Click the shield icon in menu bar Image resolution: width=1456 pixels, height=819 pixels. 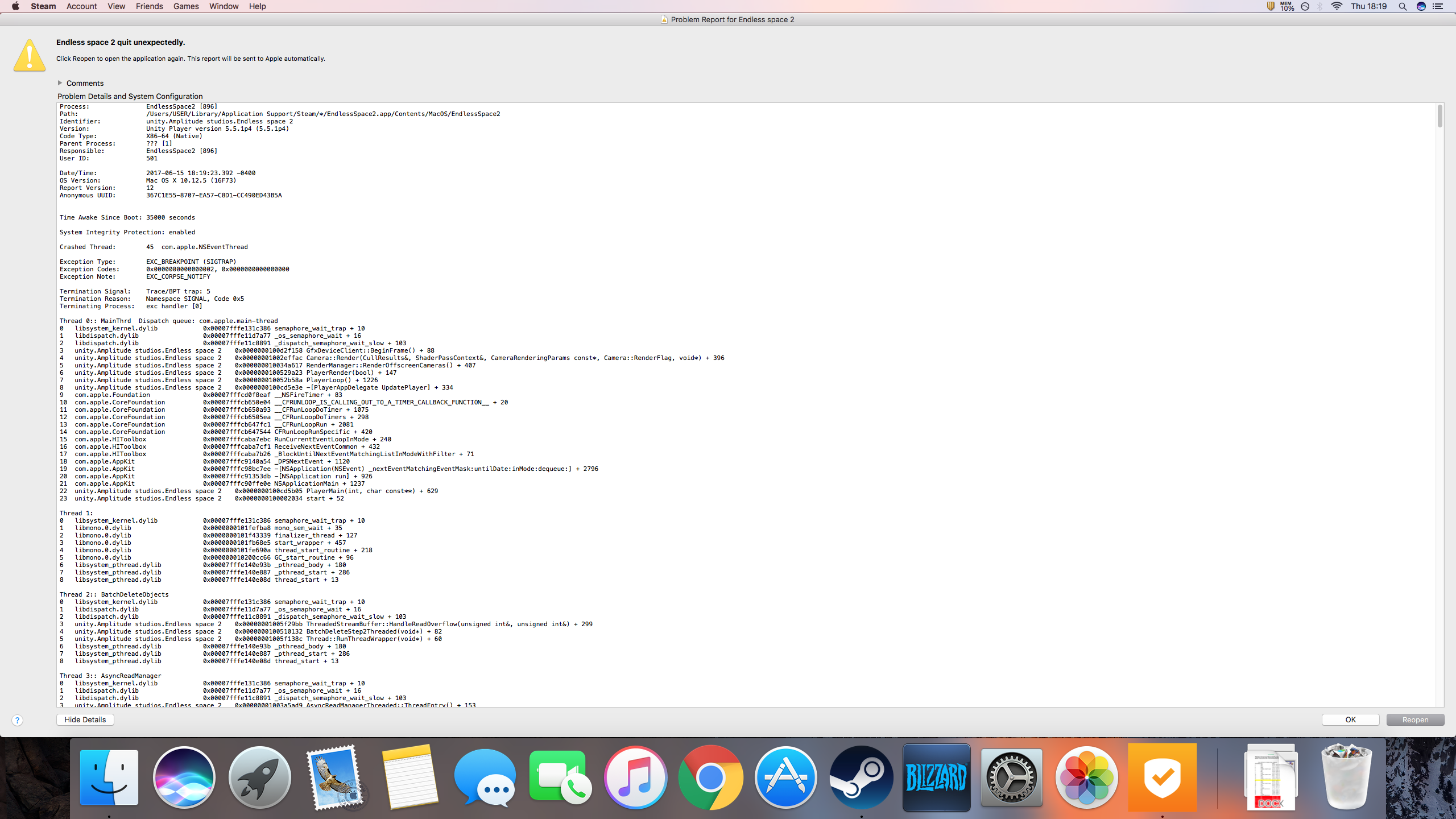click(1270, 6)
